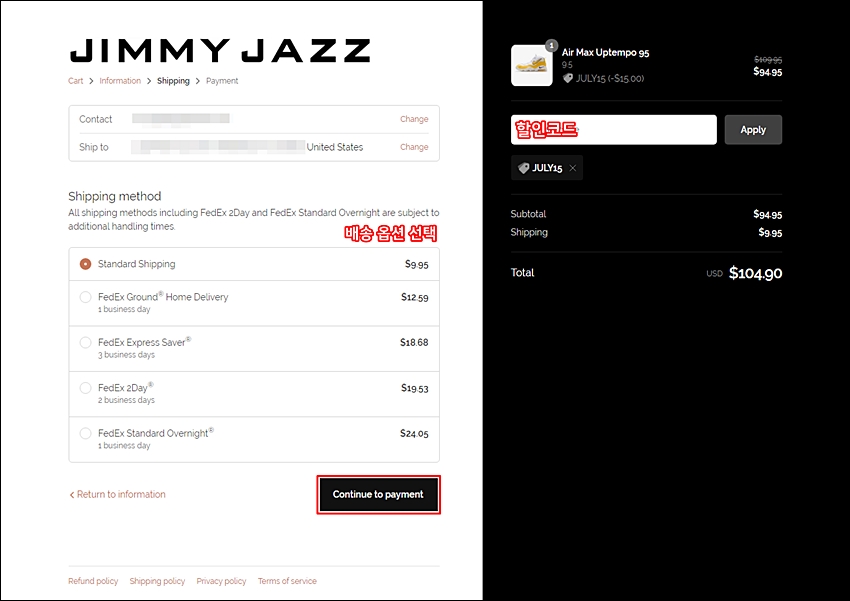Go to Information breadcrumb step

(120, 81)
